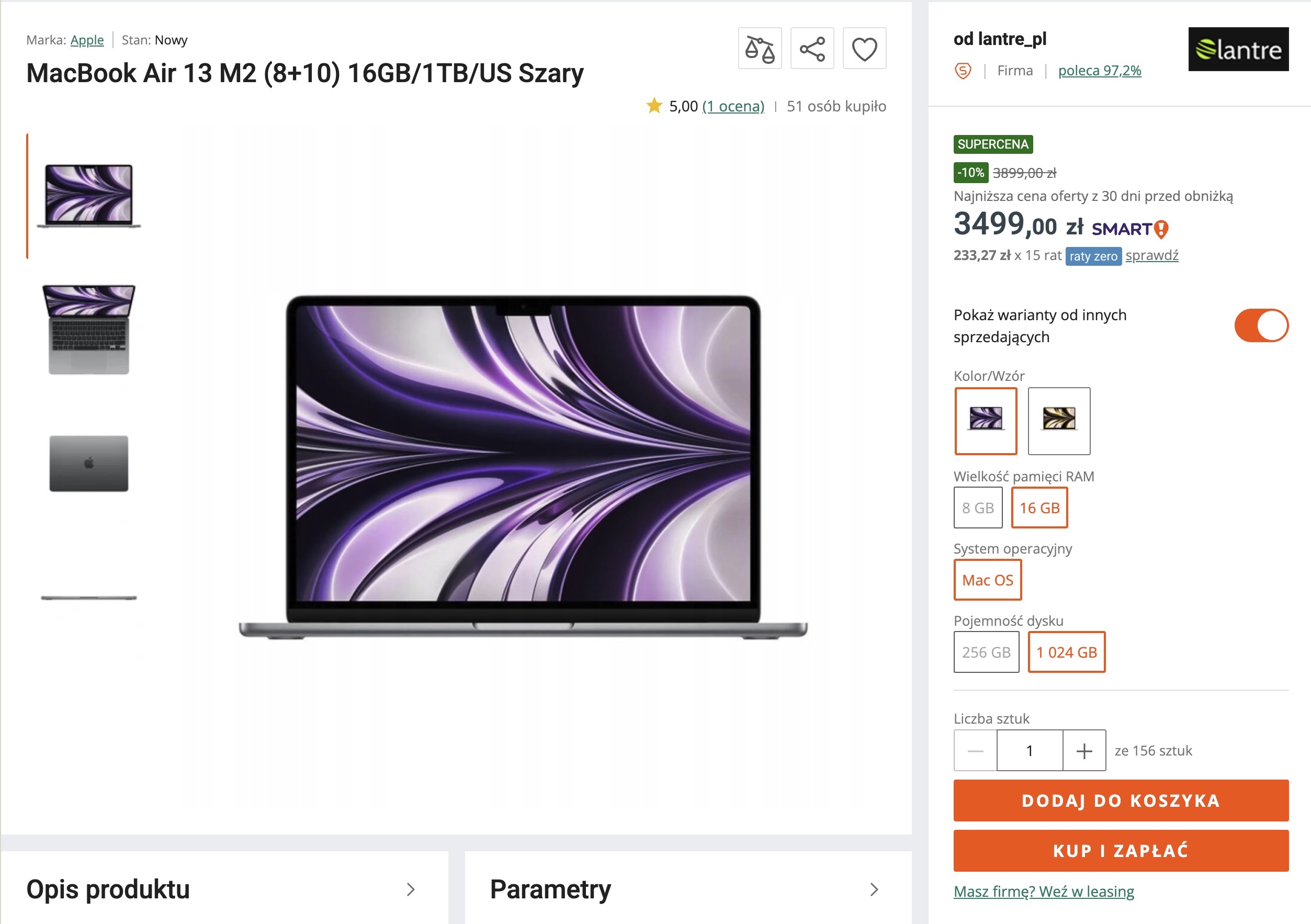The width and height of the screenshot is (1311, 924).
Task: Click the lantre seller logo
Action: (x=1238, y=49)
